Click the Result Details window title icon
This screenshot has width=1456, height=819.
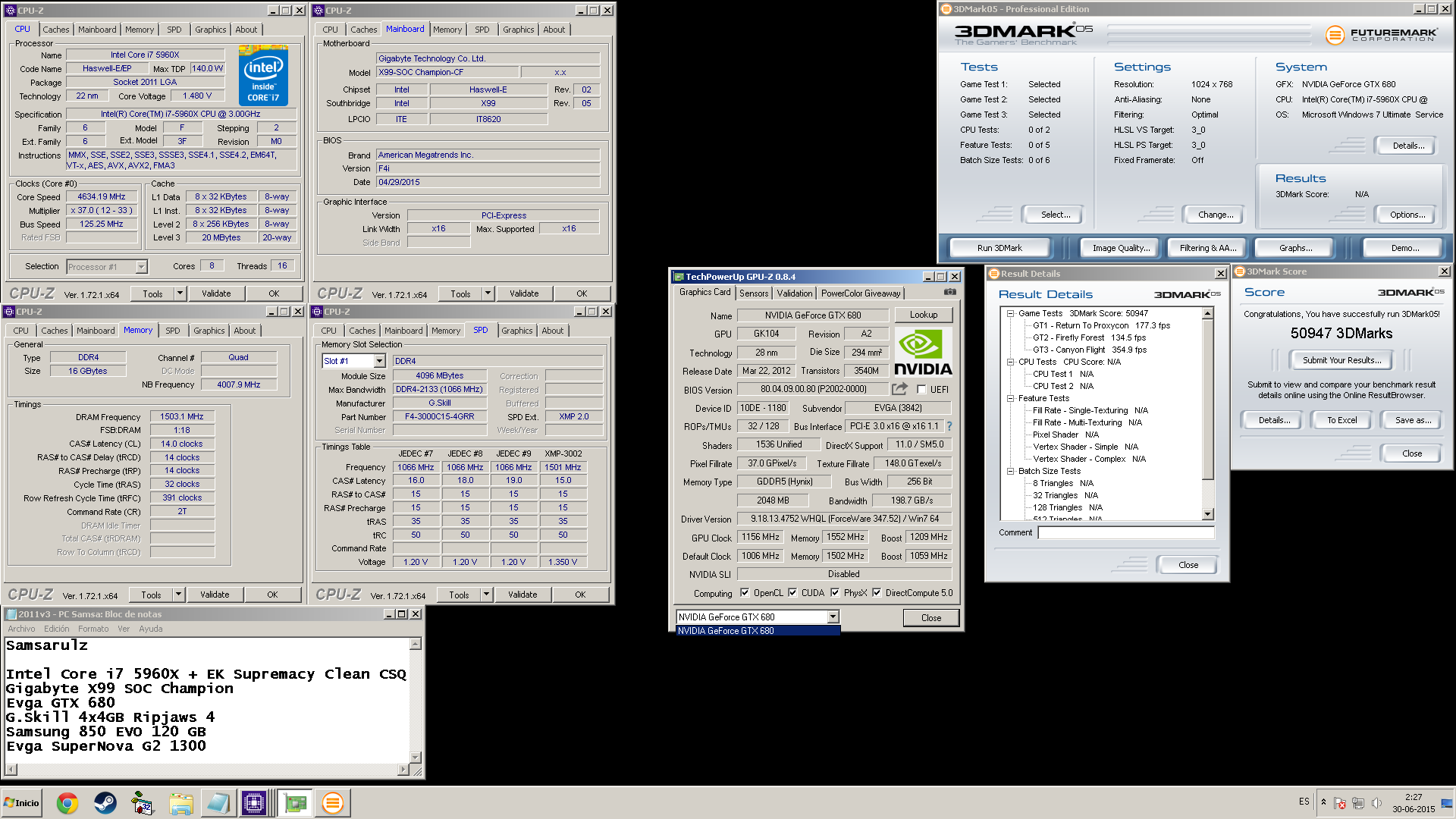993,274
